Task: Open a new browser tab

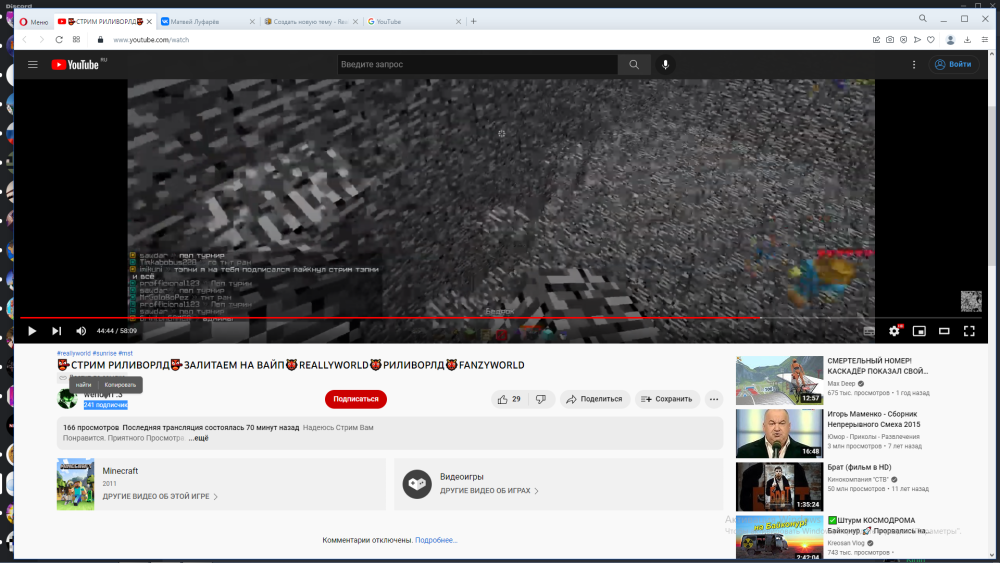Action: coord(473,22)
